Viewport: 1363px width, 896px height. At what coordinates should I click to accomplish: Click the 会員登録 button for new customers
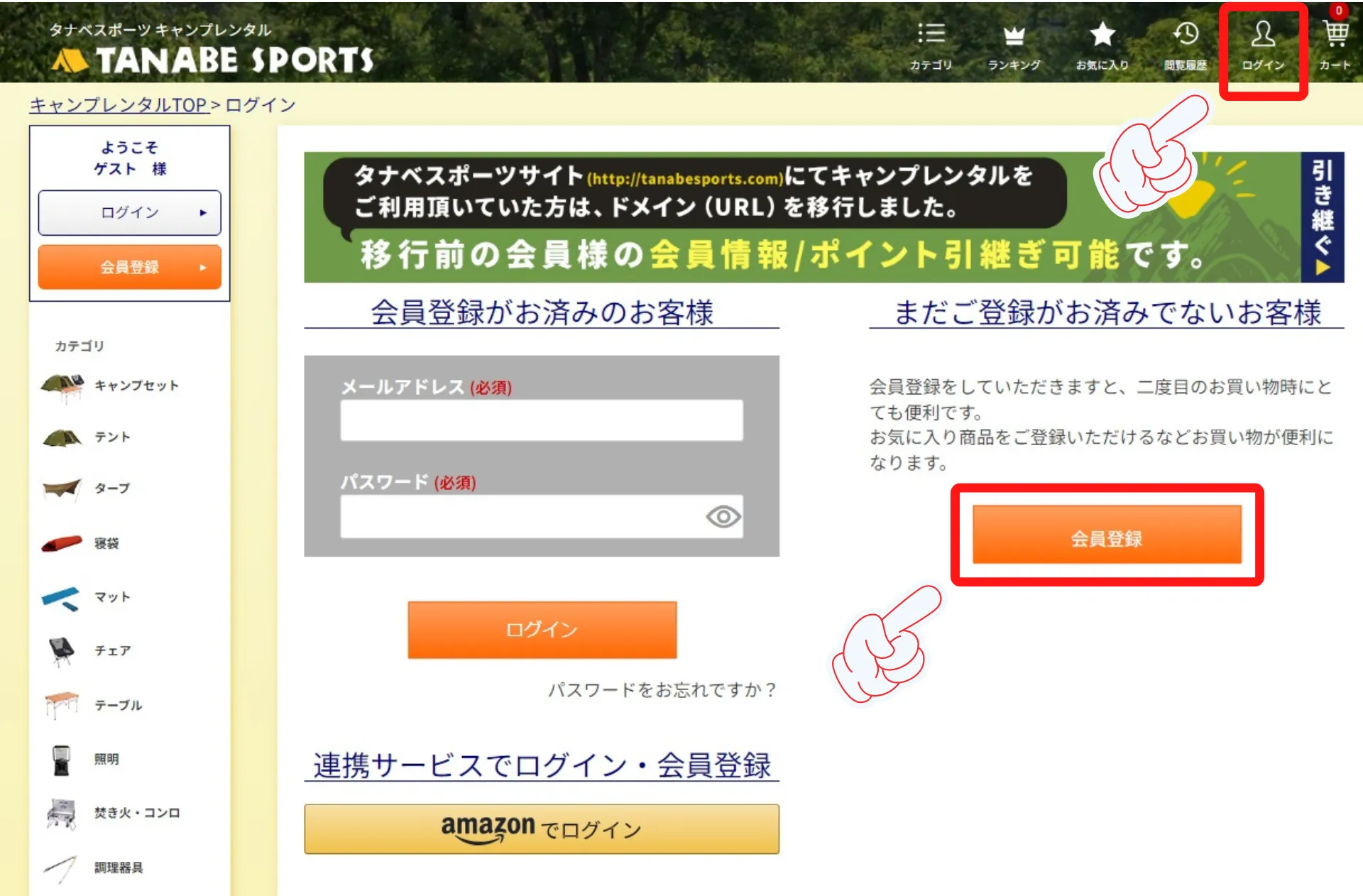click(1107, 535)
